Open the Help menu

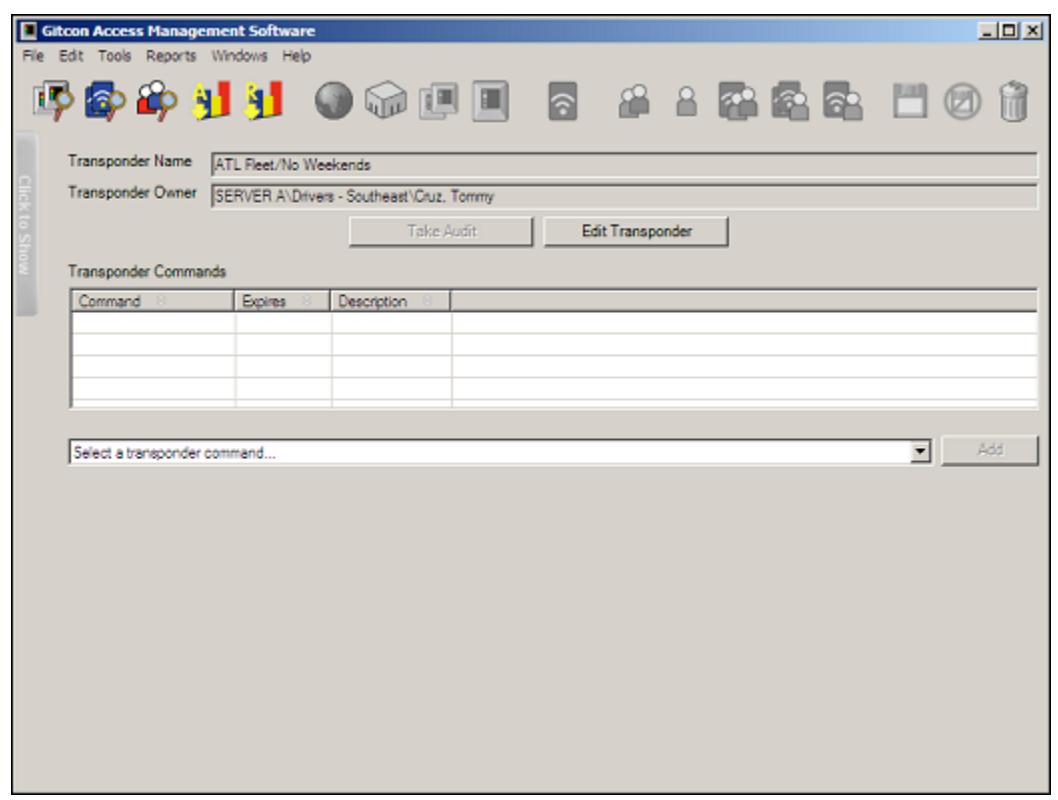[x=296, y=56]
